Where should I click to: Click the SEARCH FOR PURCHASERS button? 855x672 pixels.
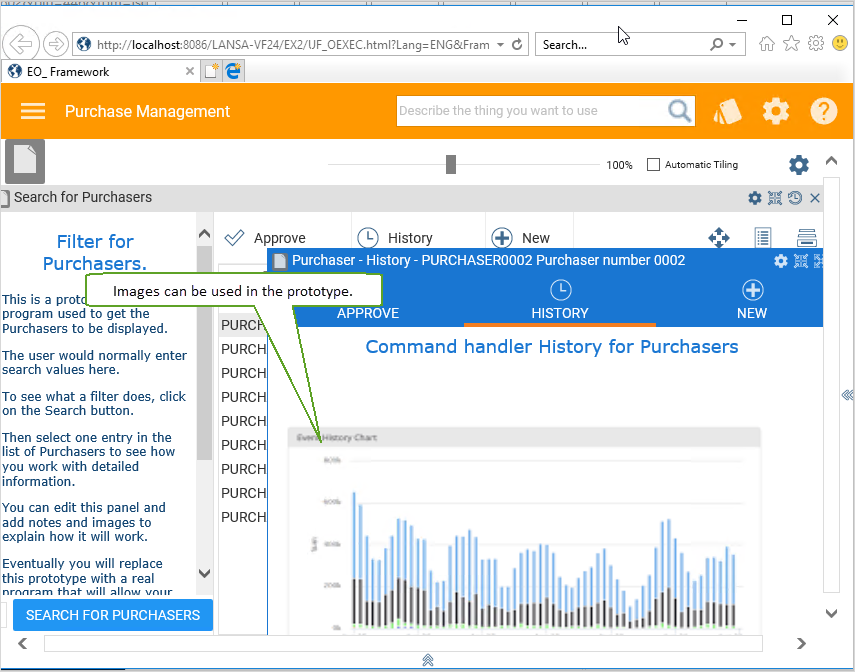coord(113,615)
